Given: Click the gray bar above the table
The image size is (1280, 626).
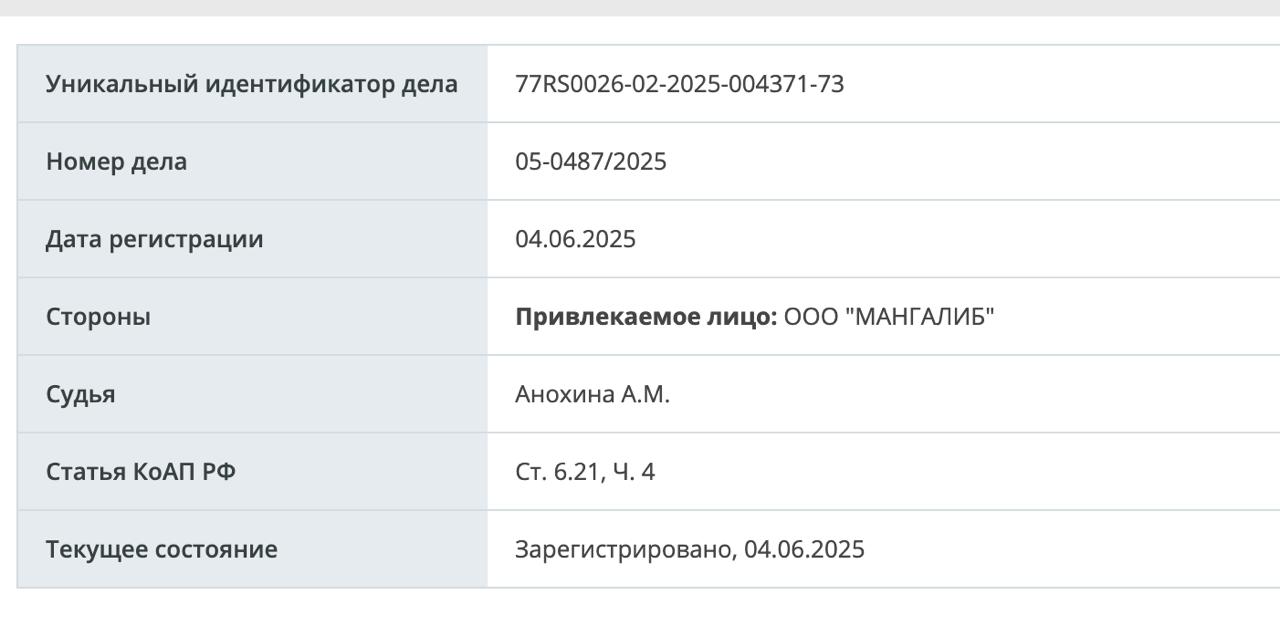Looking at the screenshot, I should (640, 7).
